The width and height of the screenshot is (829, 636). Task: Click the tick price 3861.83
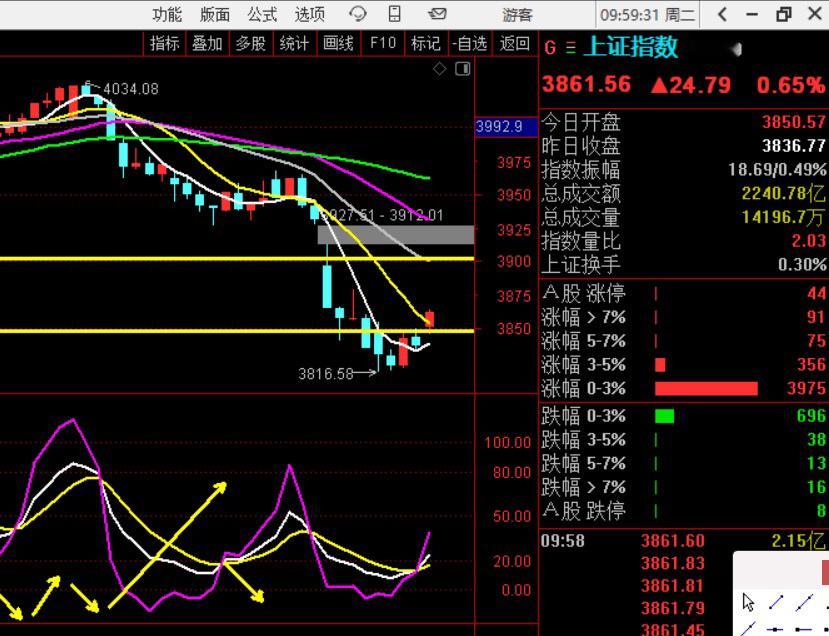tap(673, 564)
